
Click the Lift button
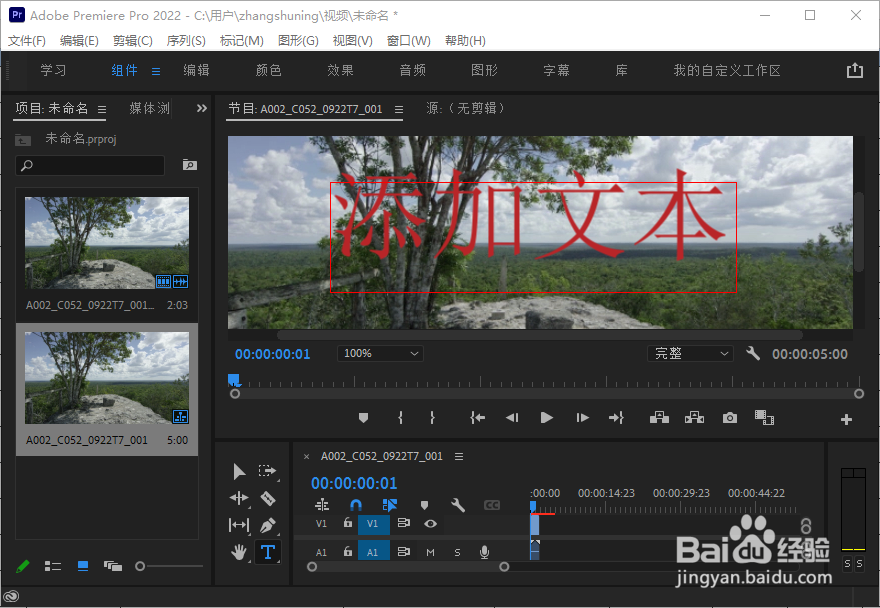659,418
